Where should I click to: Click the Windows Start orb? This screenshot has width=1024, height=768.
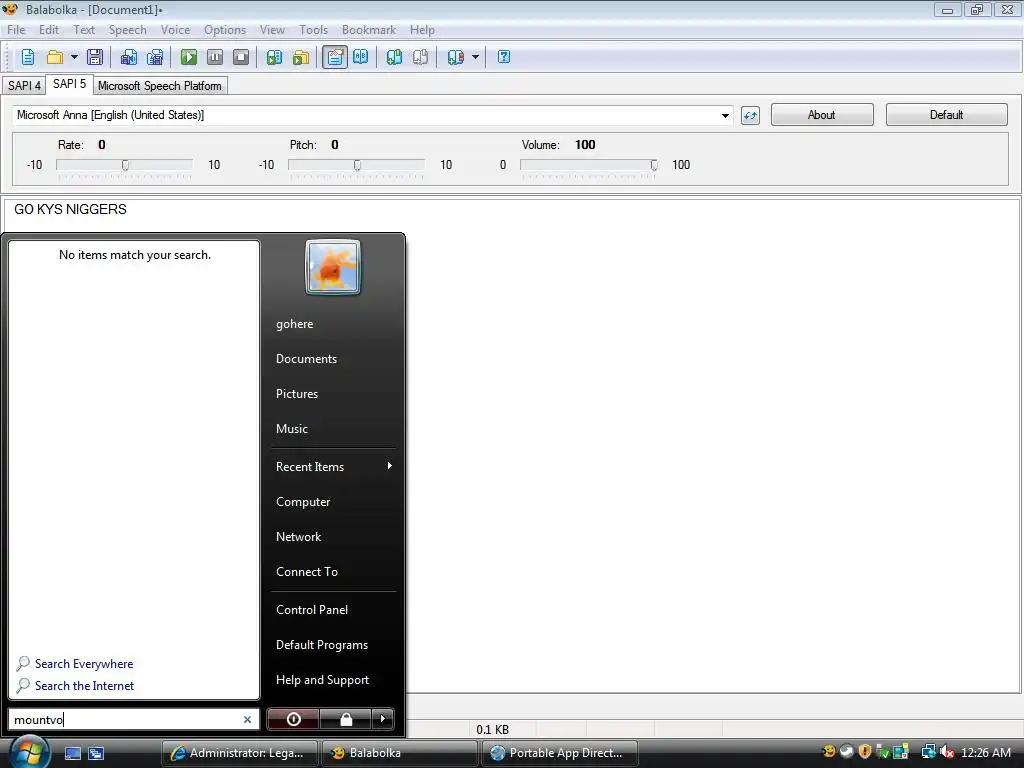(29, 752)
